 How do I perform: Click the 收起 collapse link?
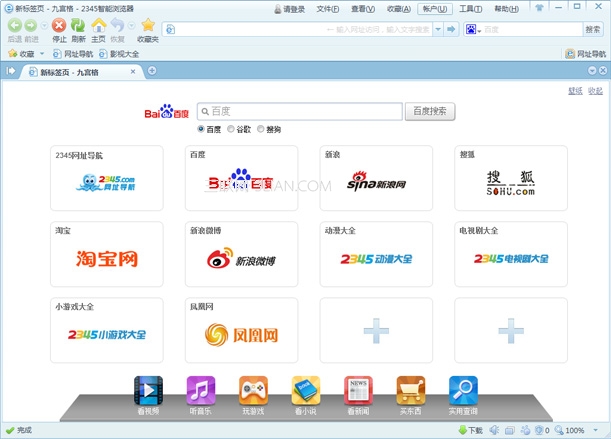(x=595, y=91)
